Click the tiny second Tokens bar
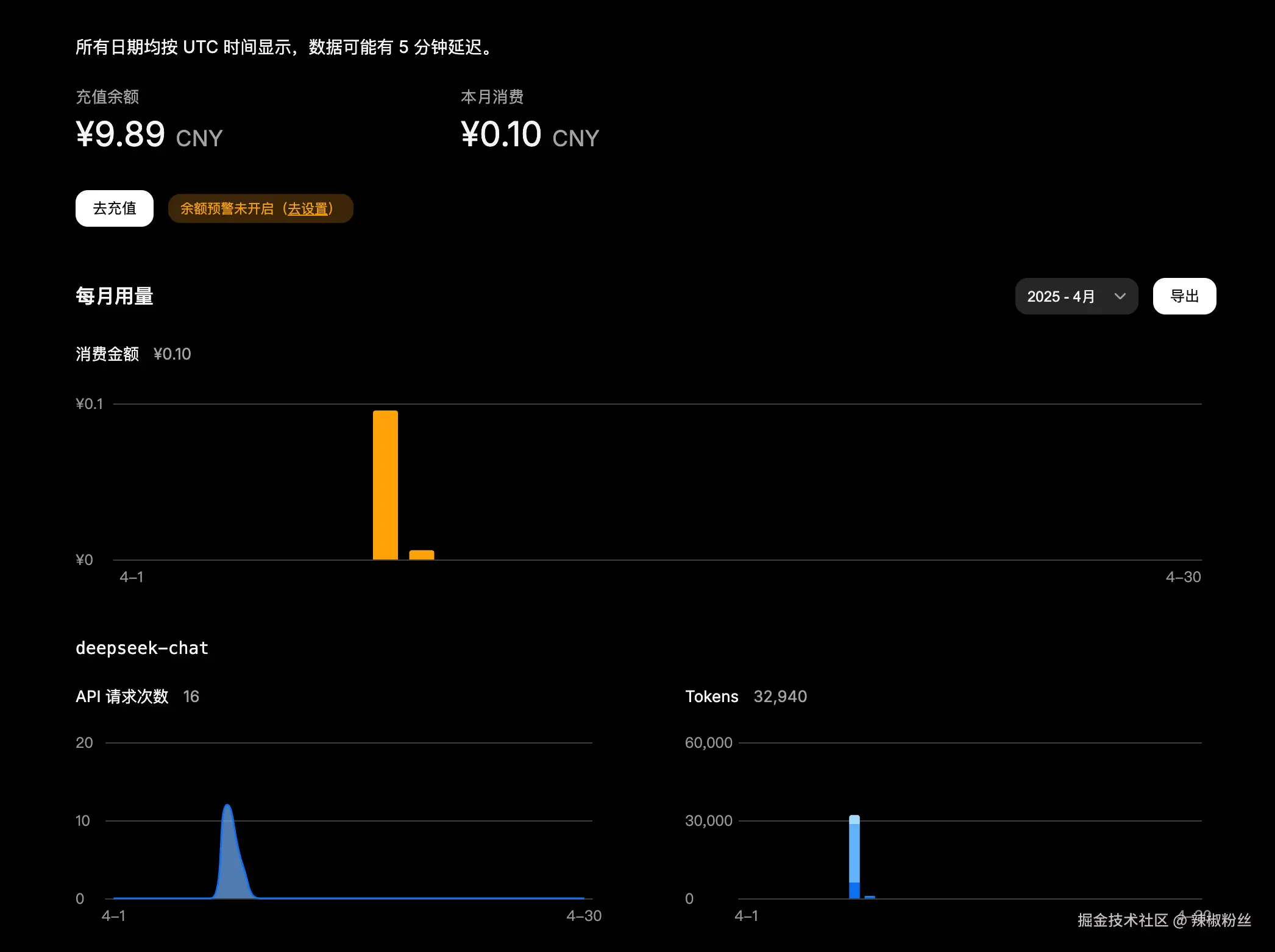The height and width of the screenshot is (952, 1275). tap(870, 897)
